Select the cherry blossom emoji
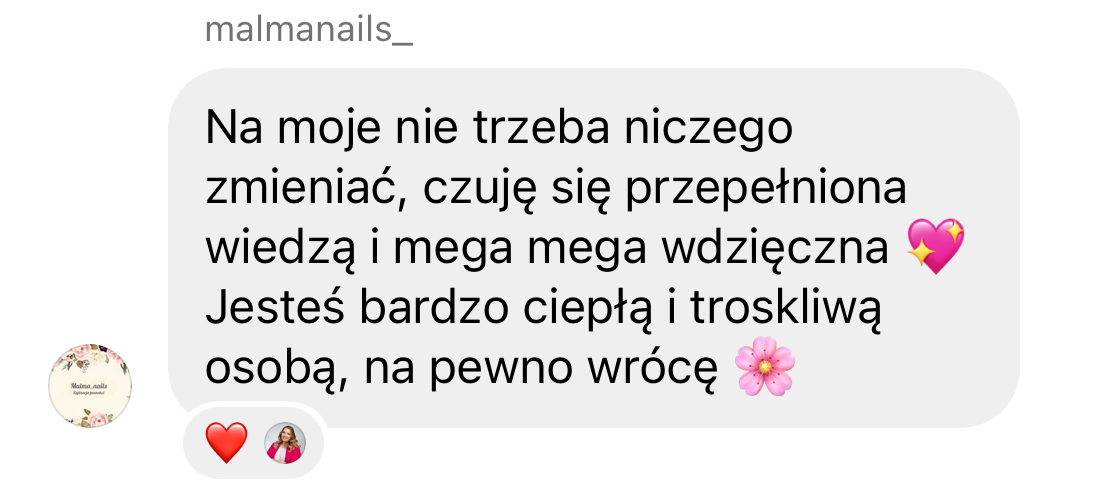Image resolution: width=1111 pixels, height=494 pixels. [765, 366]
